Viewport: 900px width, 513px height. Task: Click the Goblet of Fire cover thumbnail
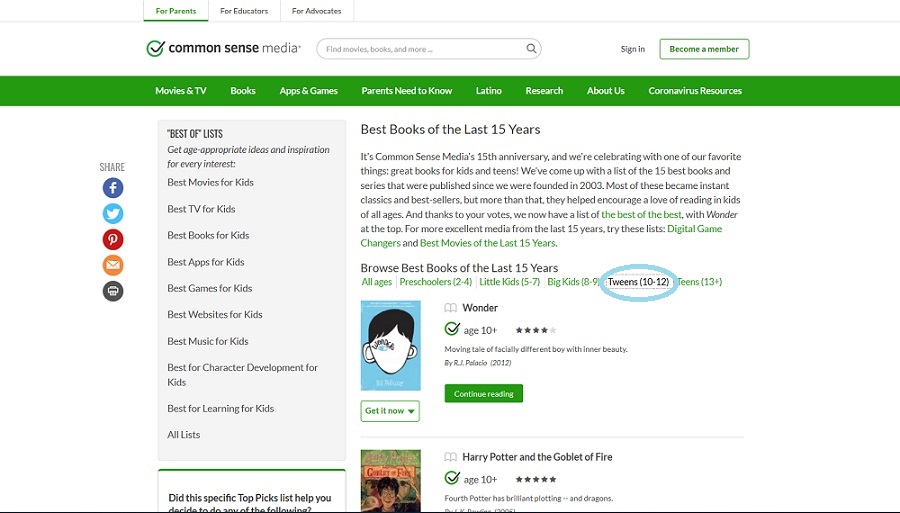(x=391, y=481)
